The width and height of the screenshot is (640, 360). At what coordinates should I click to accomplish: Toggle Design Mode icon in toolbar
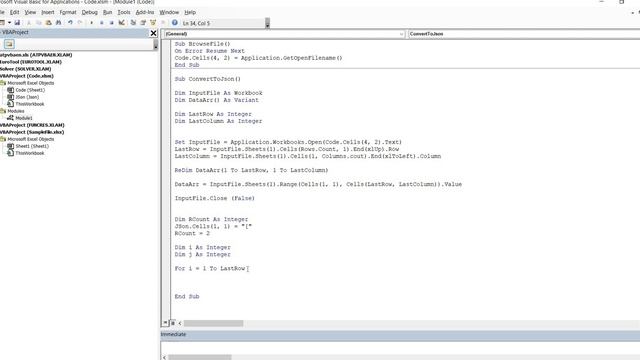tap(122, 23)
